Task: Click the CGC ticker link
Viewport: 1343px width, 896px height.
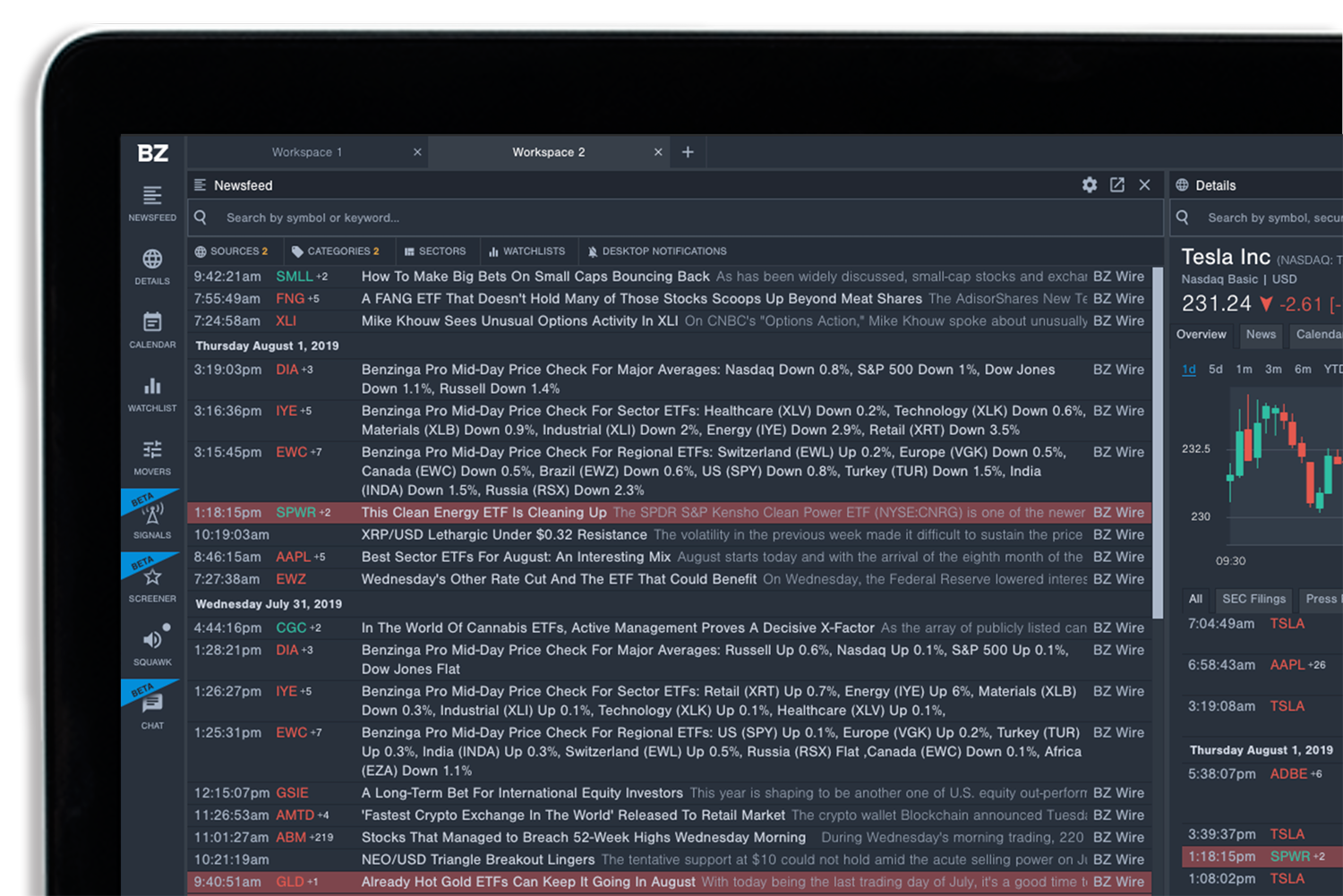Action: click(291, 628)
